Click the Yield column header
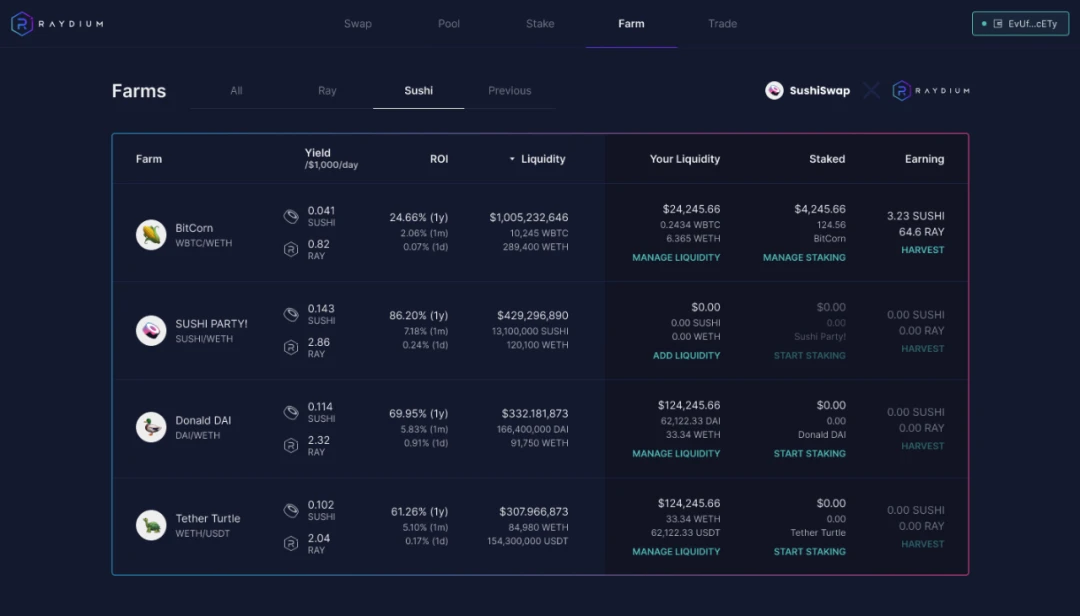The width and height of the screenshot is (1080, 616). [x=331, y=158]
